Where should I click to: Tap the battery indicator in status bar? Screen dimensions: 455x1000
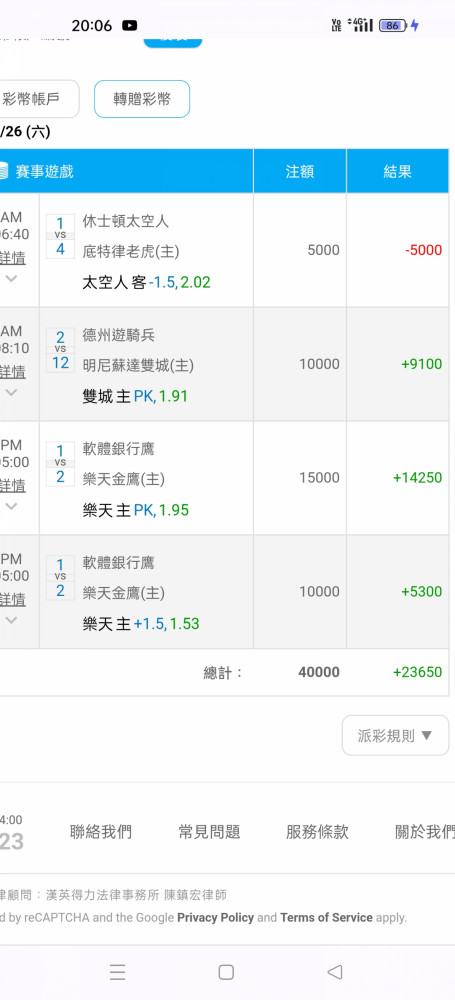(x=393, y=26)
